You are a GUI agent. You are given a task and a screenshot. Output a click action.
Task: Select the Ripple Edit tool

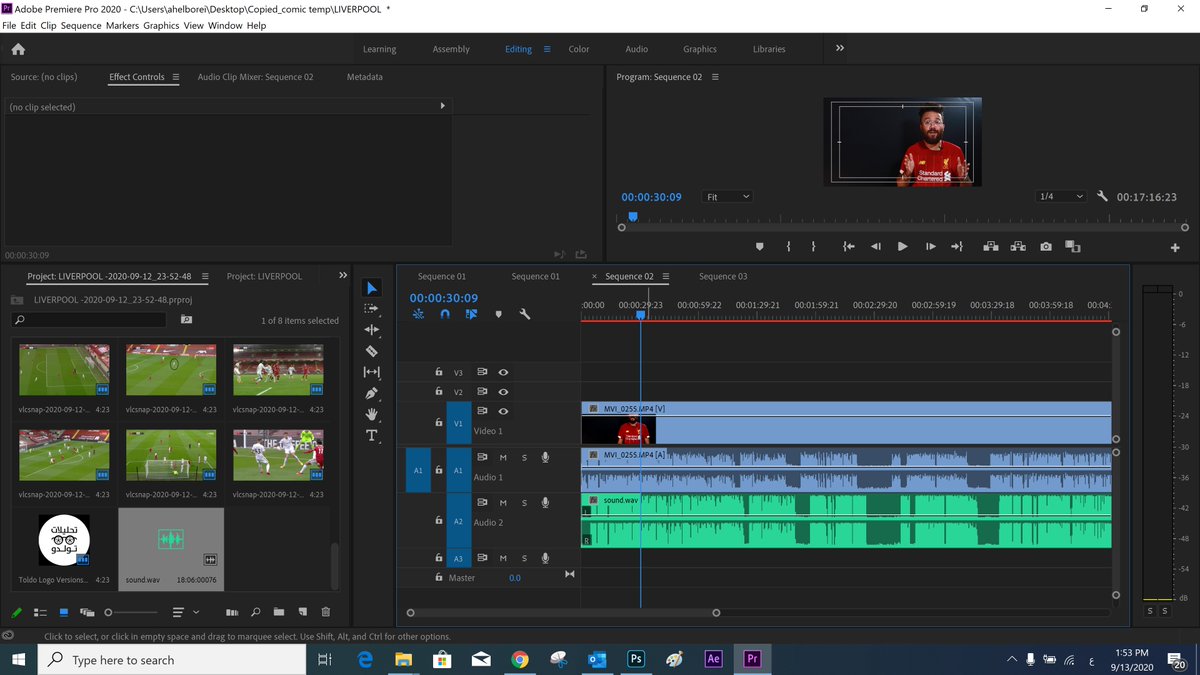[372, 330]
